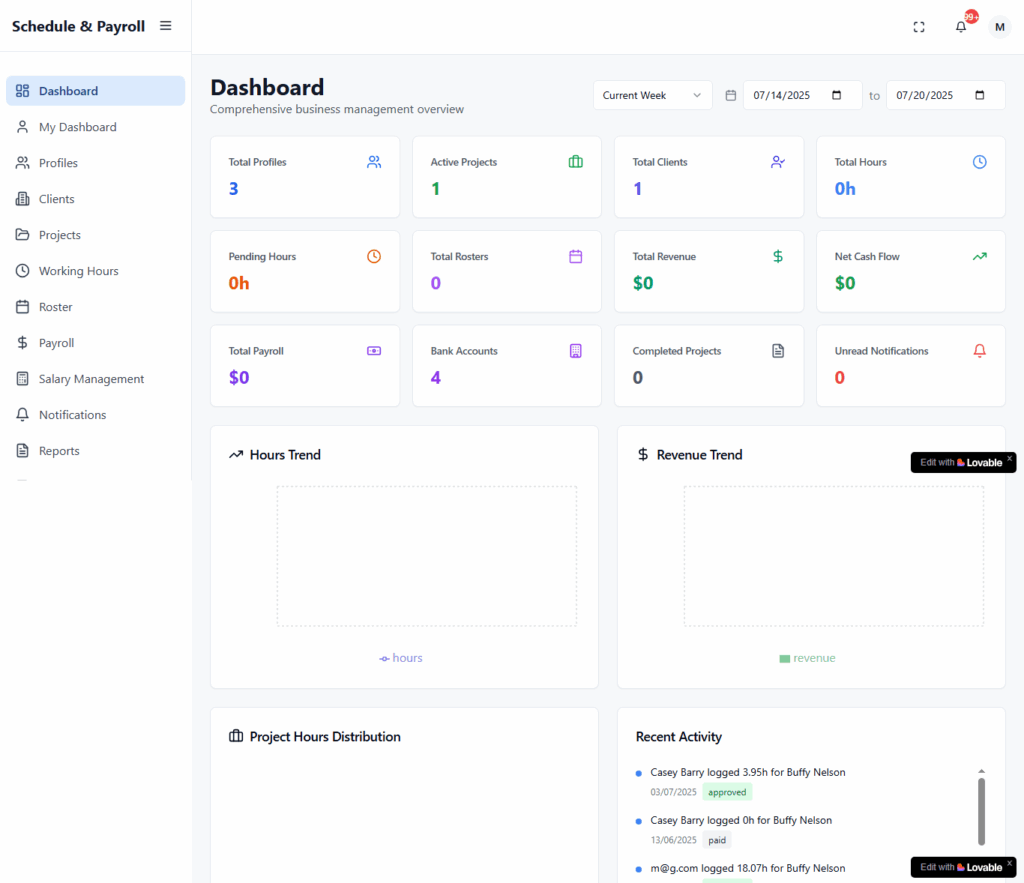Open calendar picker for start date 07/14/2025

(836, 95)
